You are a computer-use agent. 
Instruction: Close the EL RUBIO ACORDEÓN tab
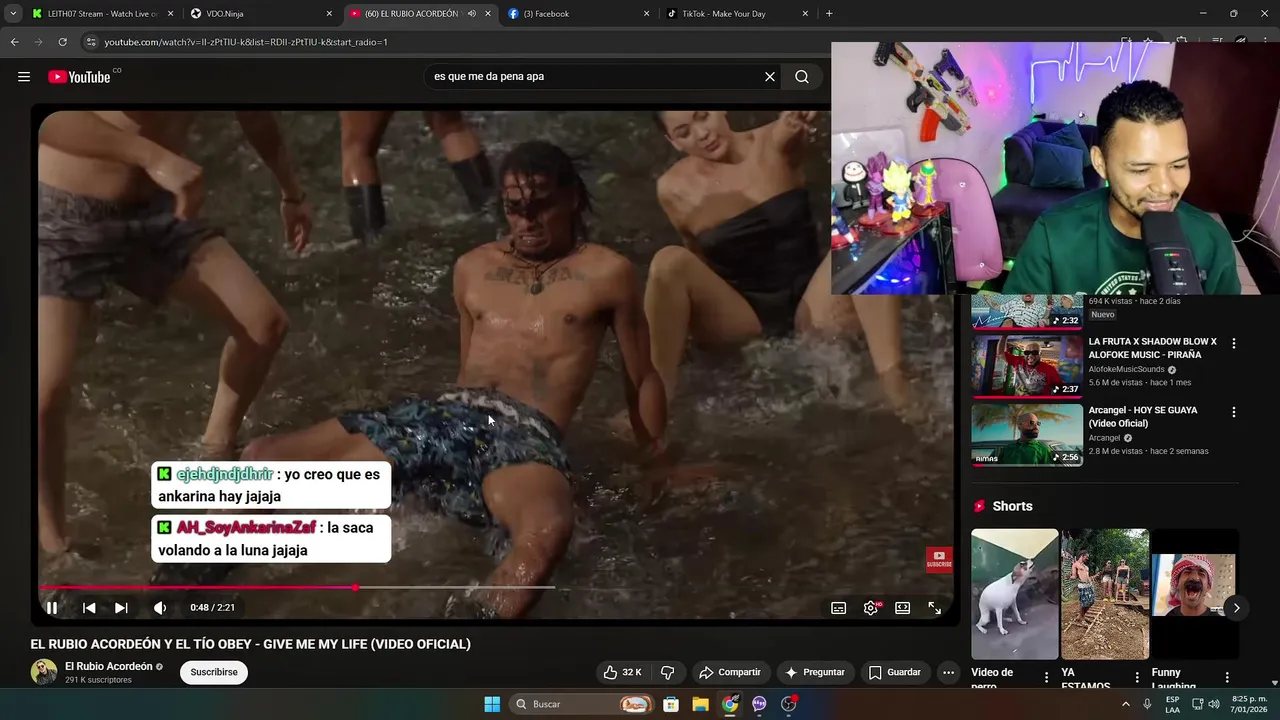click(x=488, y=14)
